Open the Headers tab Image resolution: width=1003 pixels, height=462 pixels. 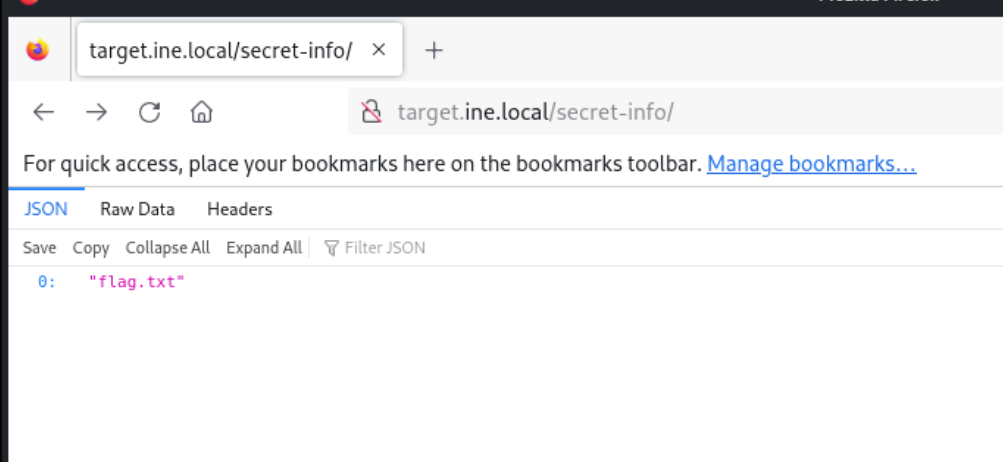point(239,209)
